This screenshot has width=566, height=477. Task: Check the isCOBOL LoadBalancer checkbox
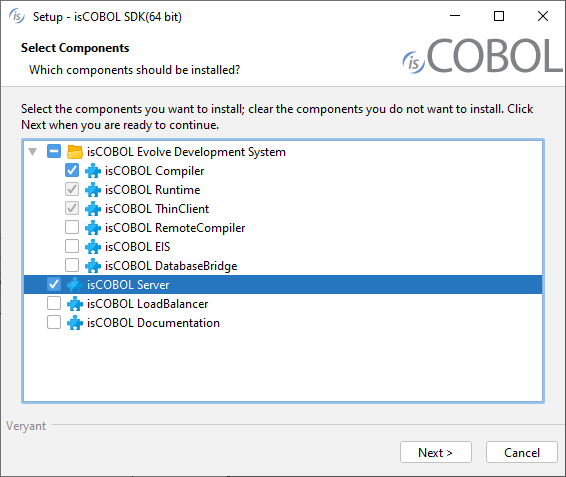(54, 303)
